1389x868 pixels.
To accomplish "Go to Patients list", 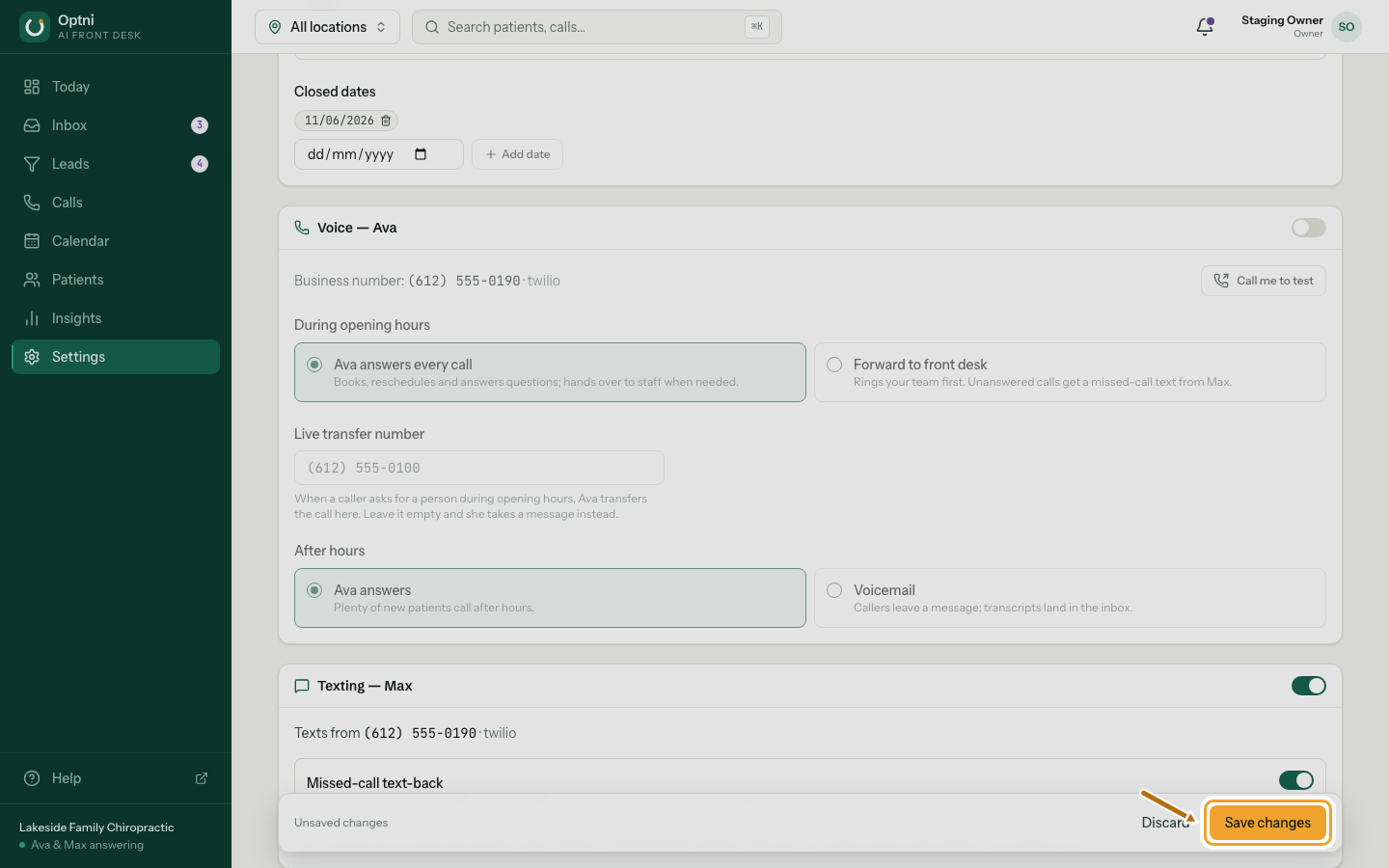I will (x=116, y=280).
